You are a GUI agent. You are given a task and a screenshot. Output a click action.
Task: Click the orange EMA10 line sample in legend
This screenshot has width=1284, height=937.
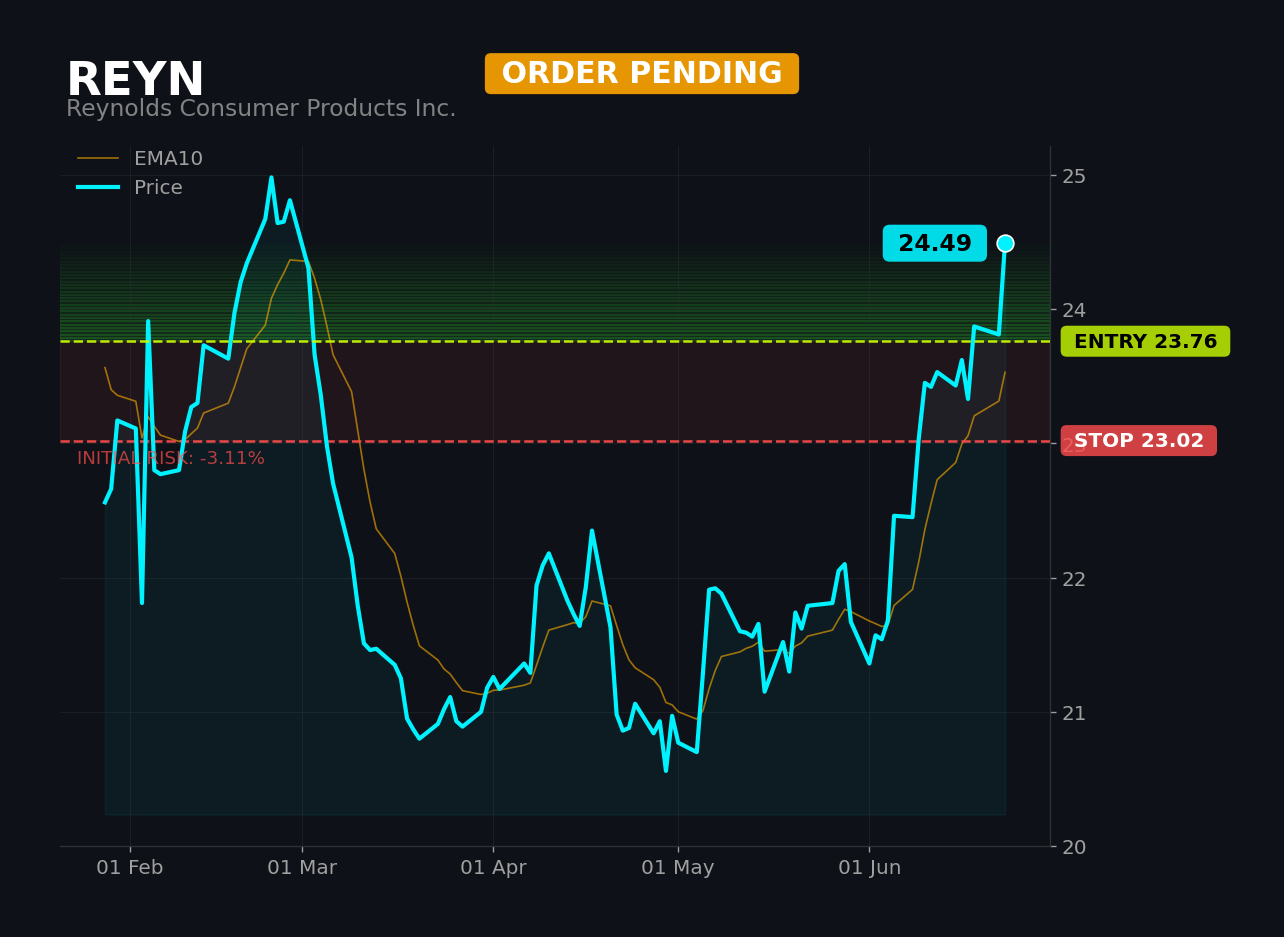(x=98, y=159)
